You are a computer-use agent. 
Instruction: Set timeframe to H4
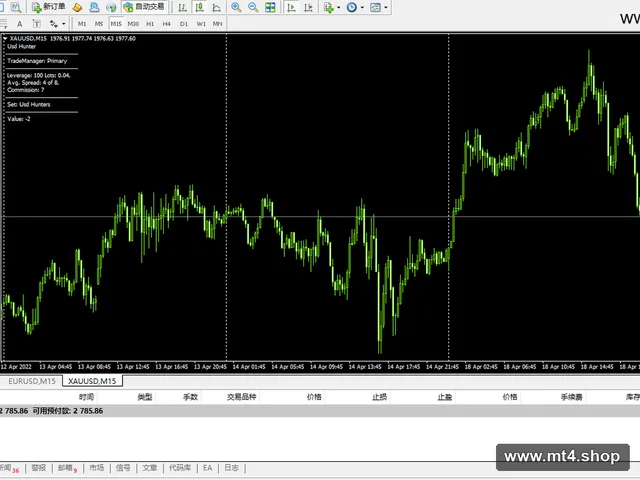click(167, 24)
